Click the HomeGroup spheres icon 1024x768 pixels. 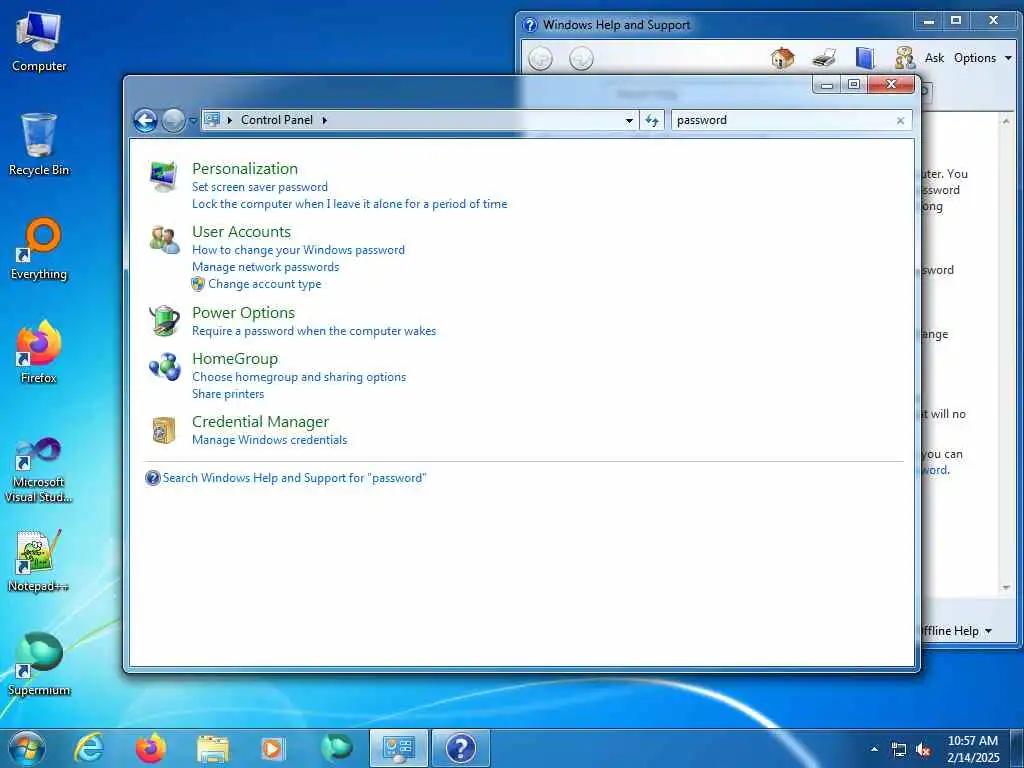coord(164,366)
